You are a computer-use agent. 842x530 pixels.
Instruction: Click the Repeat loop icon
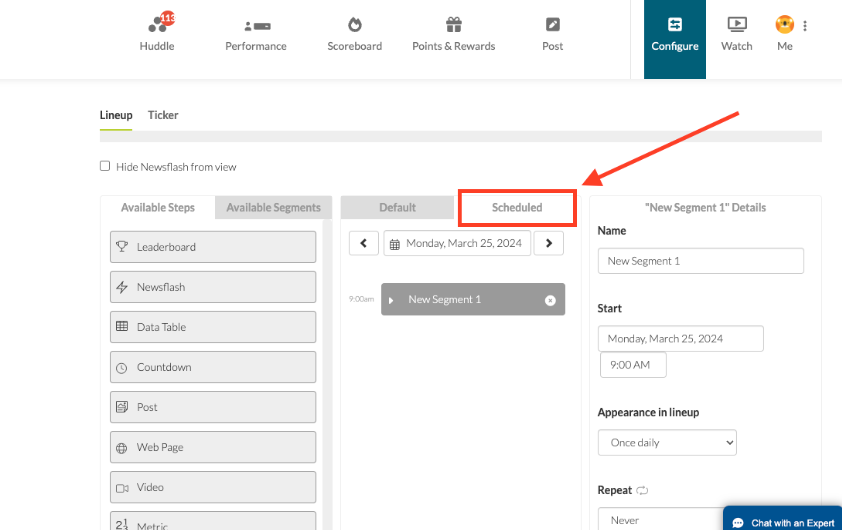click(x=642, y=490)
